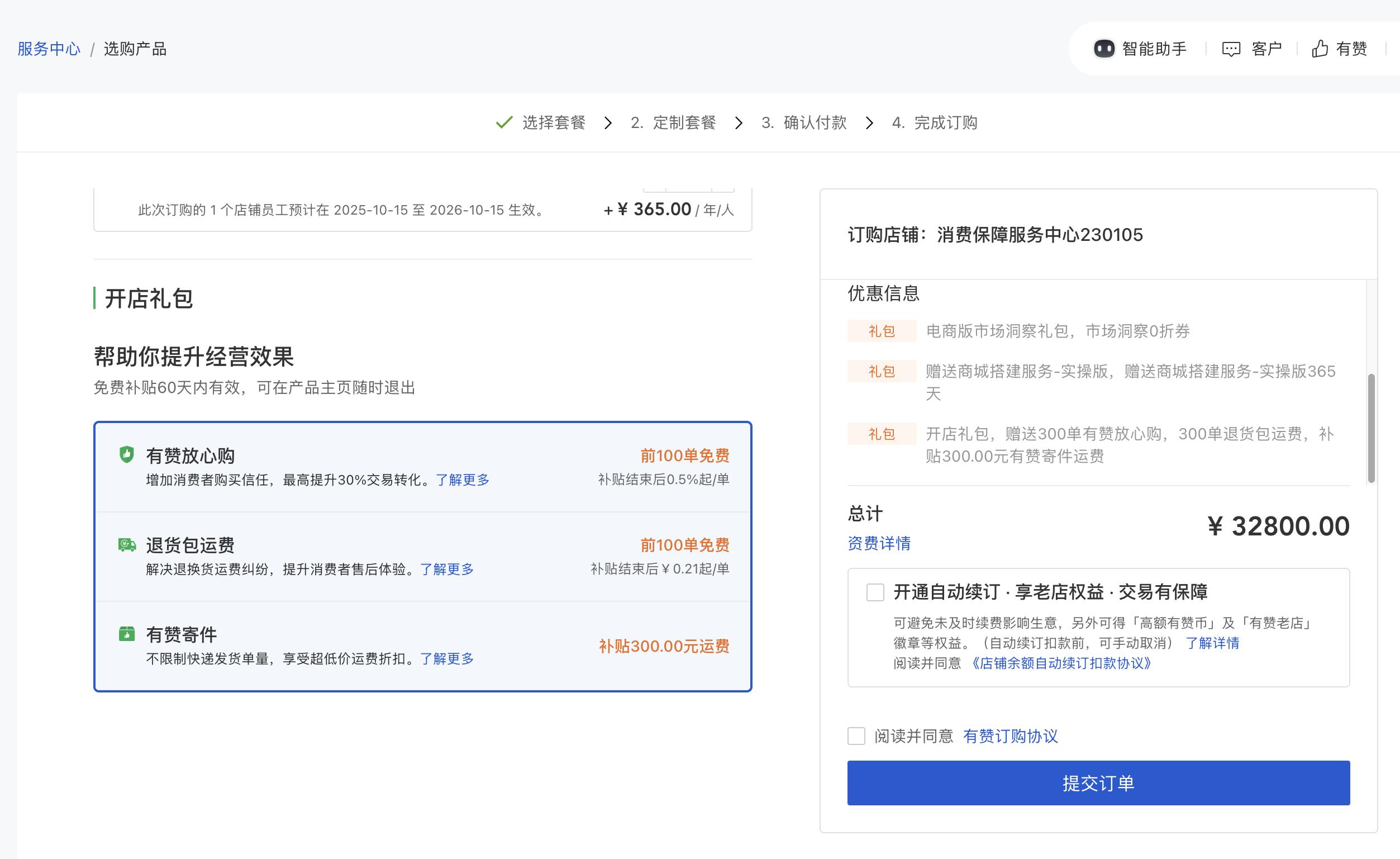The width and height of the screenshot is (1400, 859).
Task: Open the 店铺余额自动续订扣款协议 link
Action: pyautogui.click(x=1061, y=663)
